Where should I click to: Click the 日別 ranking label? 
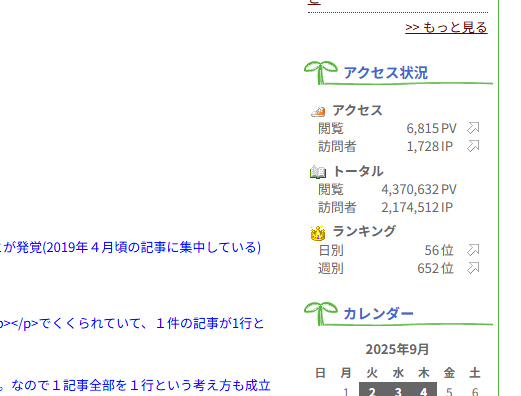pyautogui.click(x=331, y=250)
